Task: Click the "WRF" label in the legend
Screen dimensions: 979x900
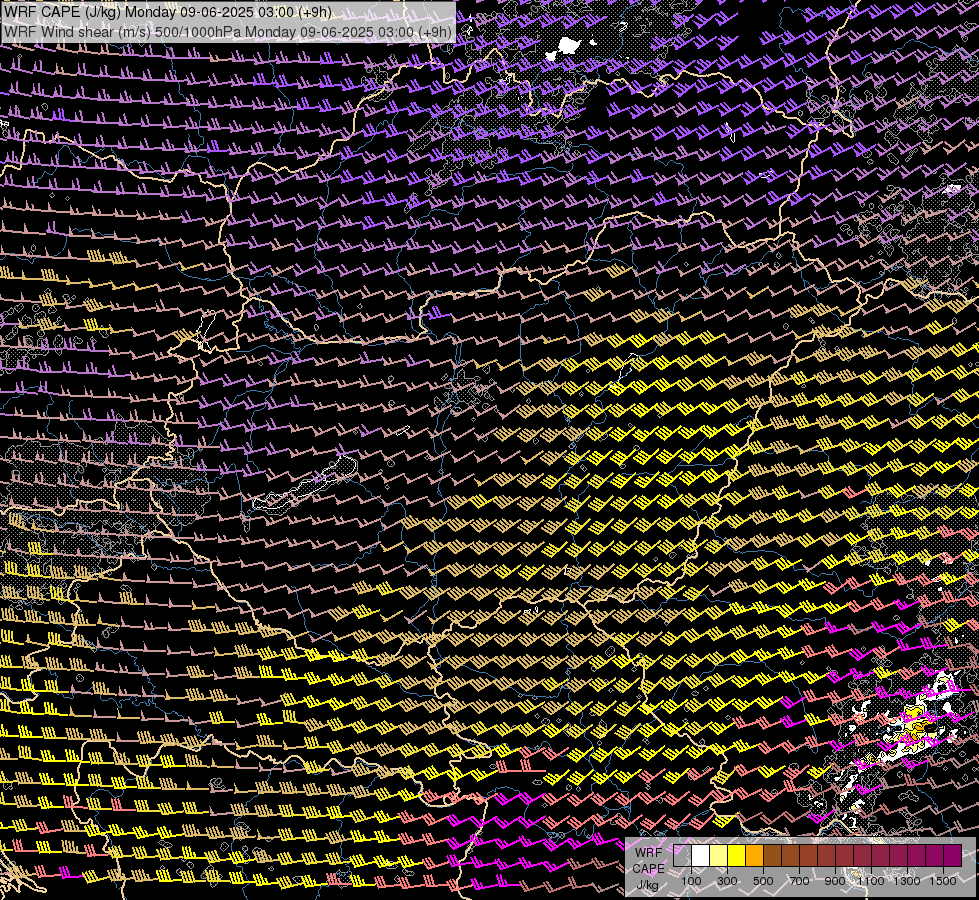Action: pos(648,853)
